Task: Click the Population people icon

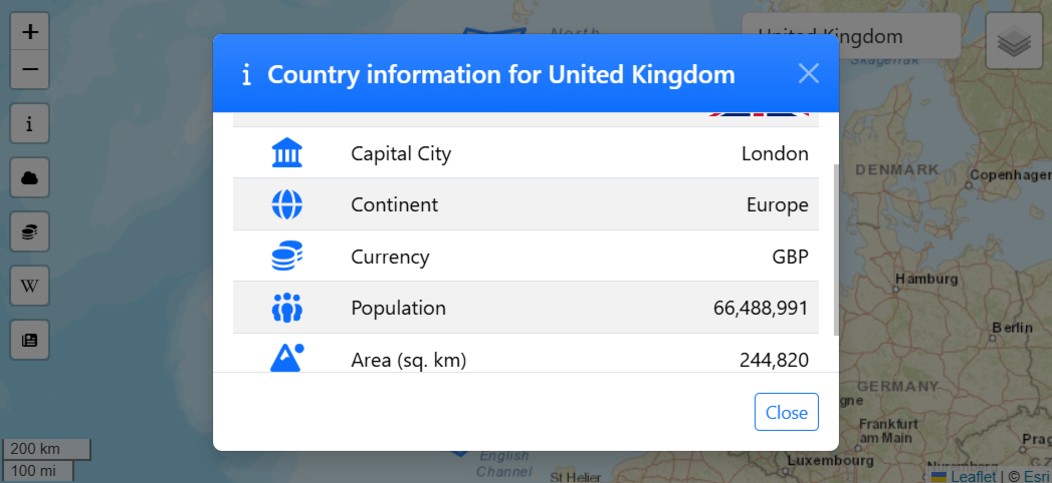Action: coord(287,308)
